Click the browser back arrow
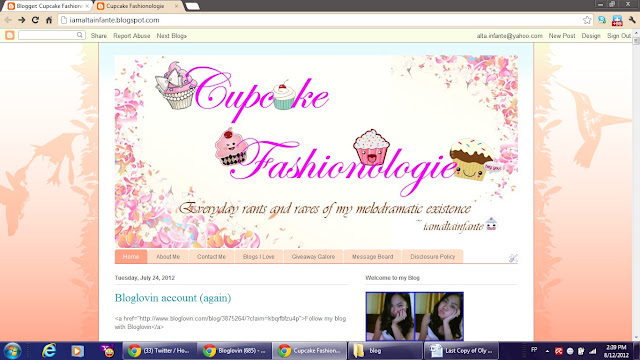This screenshot has height=360, width=640. tap(8, 20)
